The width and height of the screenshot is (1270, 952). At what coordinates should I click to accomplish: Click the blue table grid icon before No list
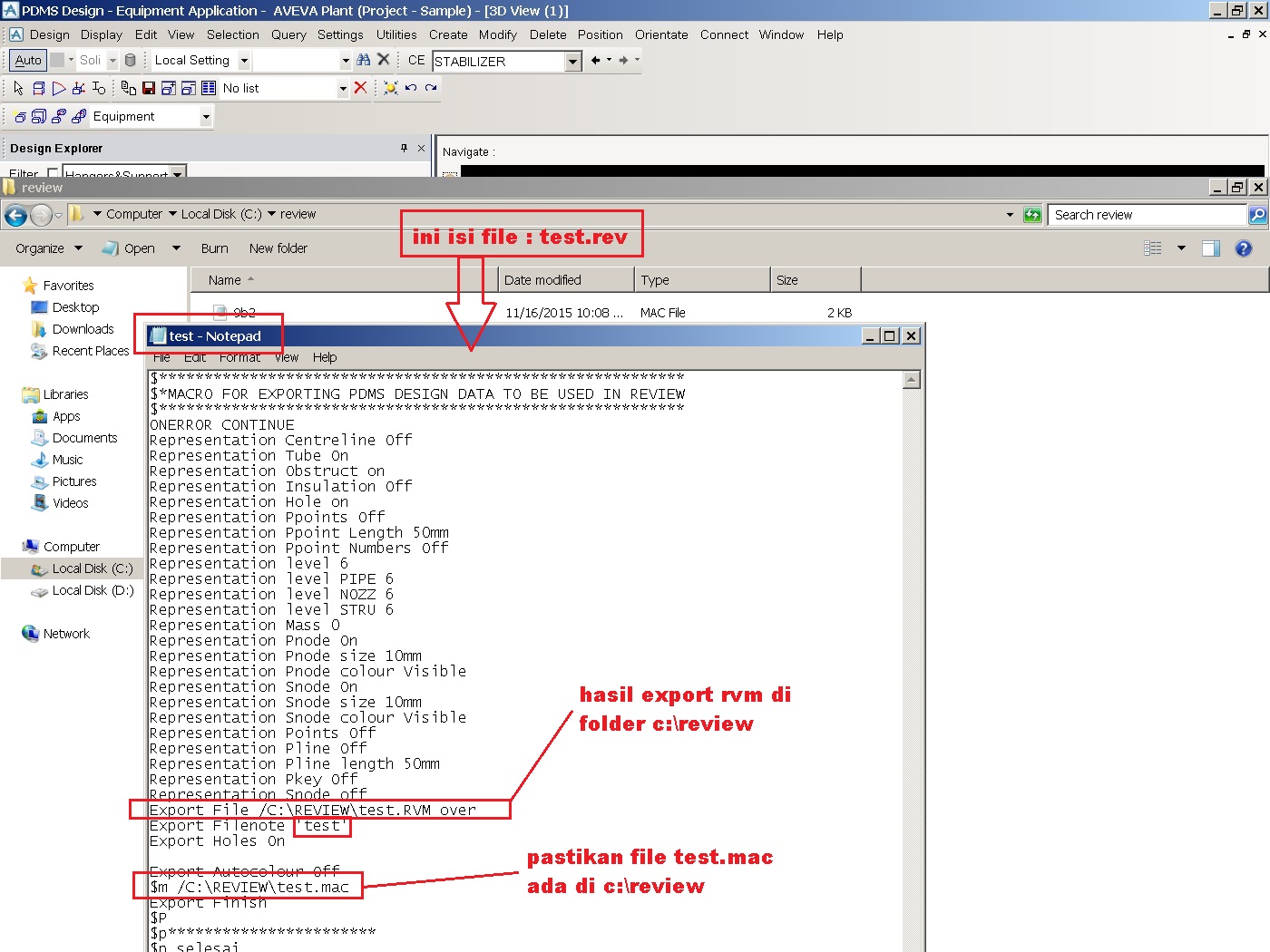coord(209,88)
